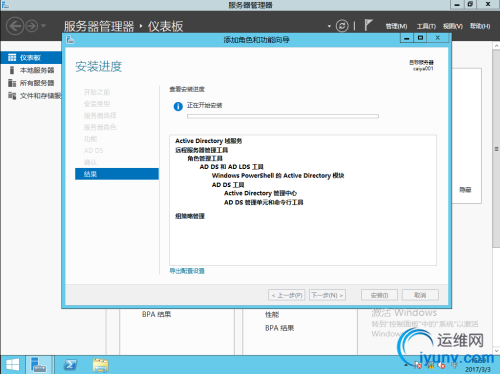Select 本地服务器 in the sidebar
Image resolution: width=500 pixels, height=374 pixels.
37,70
